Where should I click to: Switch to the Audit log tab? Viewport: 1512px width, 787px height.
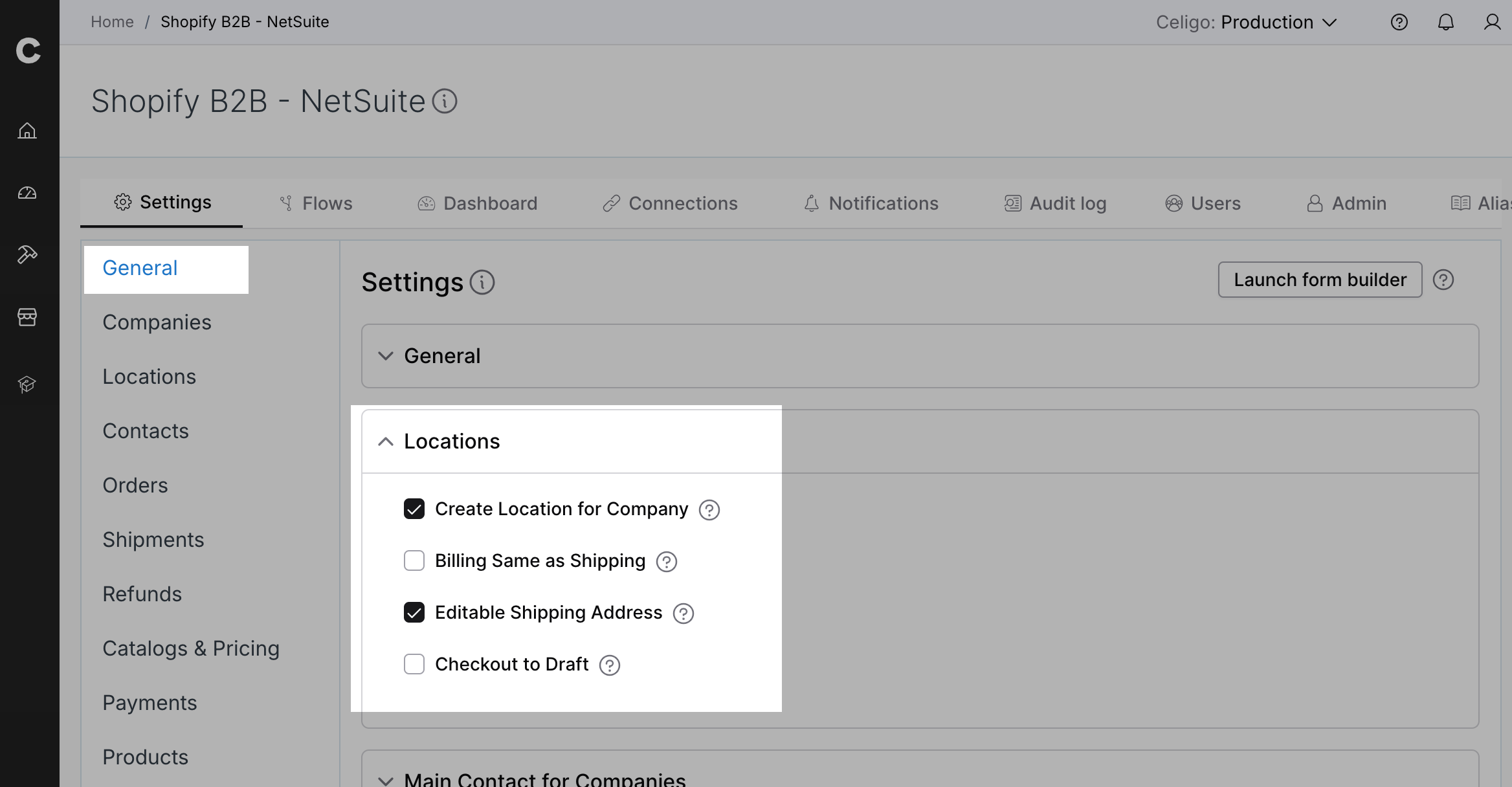(1055, 203)
